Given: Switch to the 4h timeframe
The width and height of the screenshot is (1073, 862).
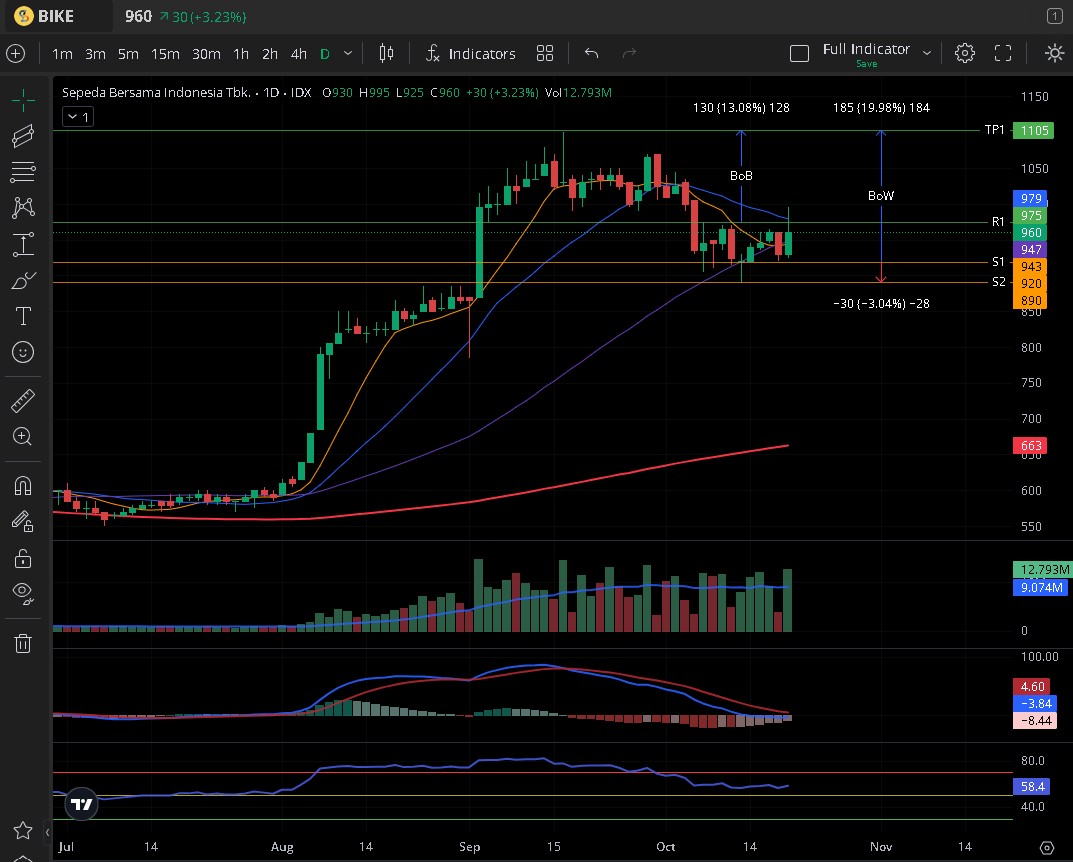Looking at the screenshot, I should point(298,54).
